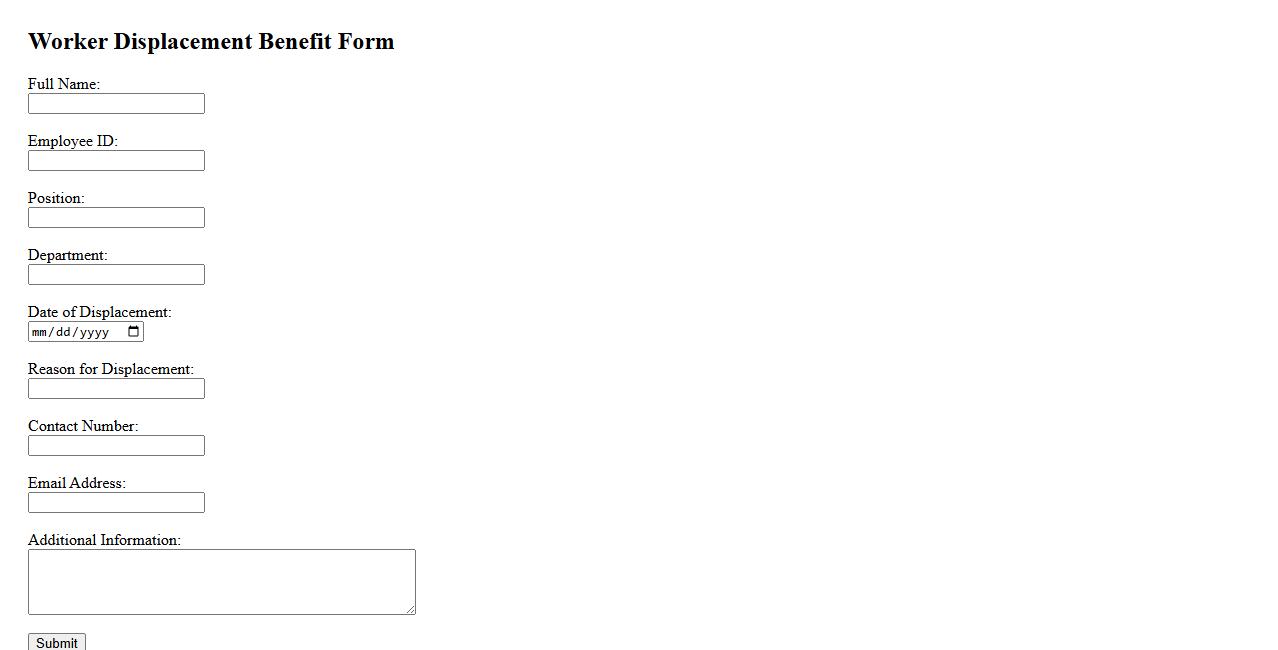Click the Worker Displacement Benefit Form heading
Image resolution: width=1278 pixels, height=650 pixels.
coord(211,42)
